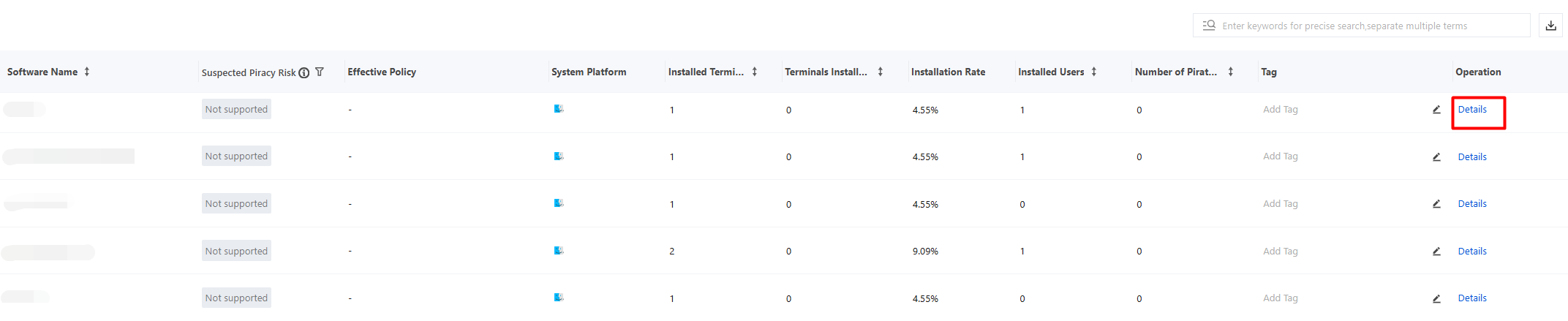This screenshot has height=321, width=1568.
Task: Sort by Installed Terminals column arrows
Action: coord(755,72)
